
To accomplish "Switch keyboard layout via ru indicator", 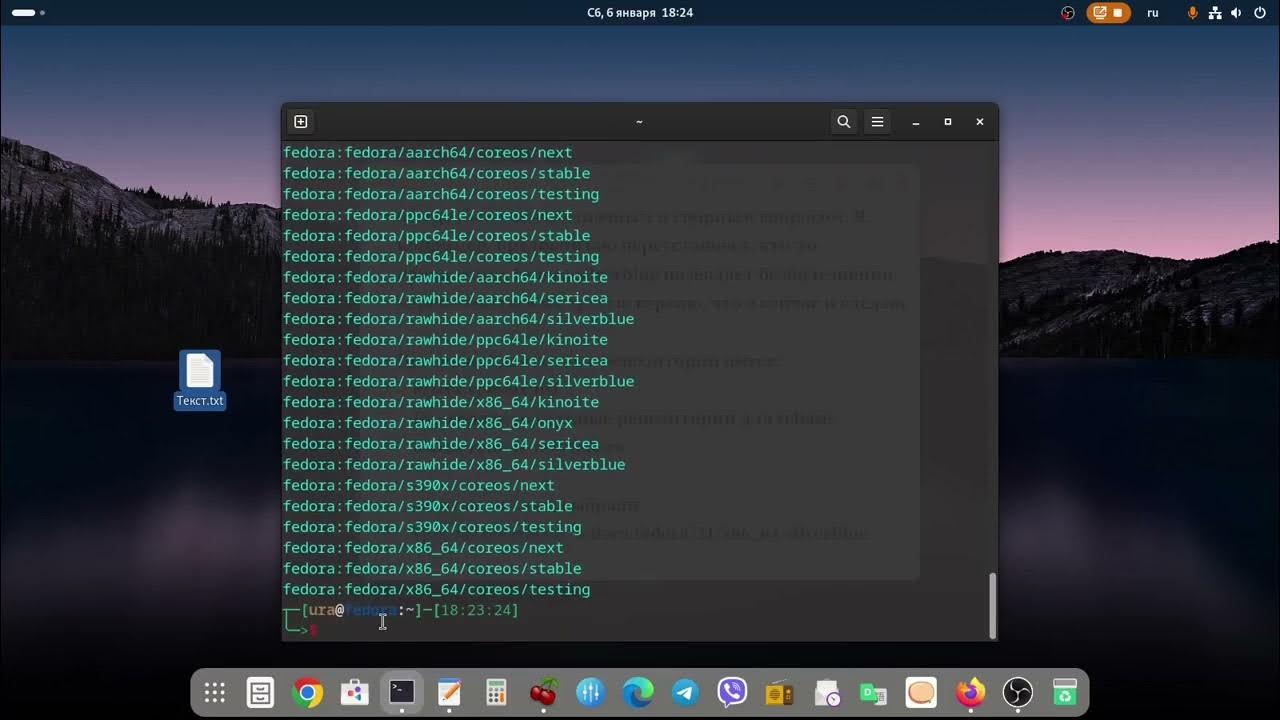I will [x=1153, y=13].
